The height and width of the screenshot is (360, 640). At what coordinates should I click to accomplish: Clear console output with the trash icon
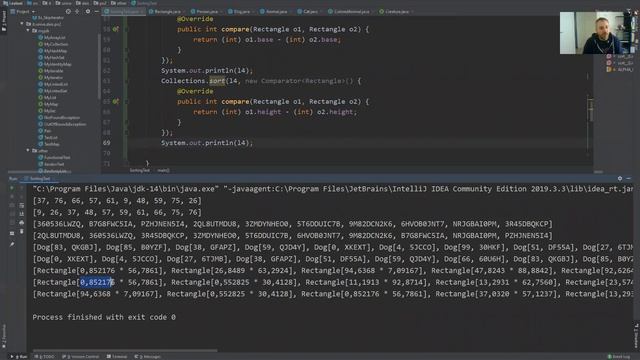tap(22, 231)
